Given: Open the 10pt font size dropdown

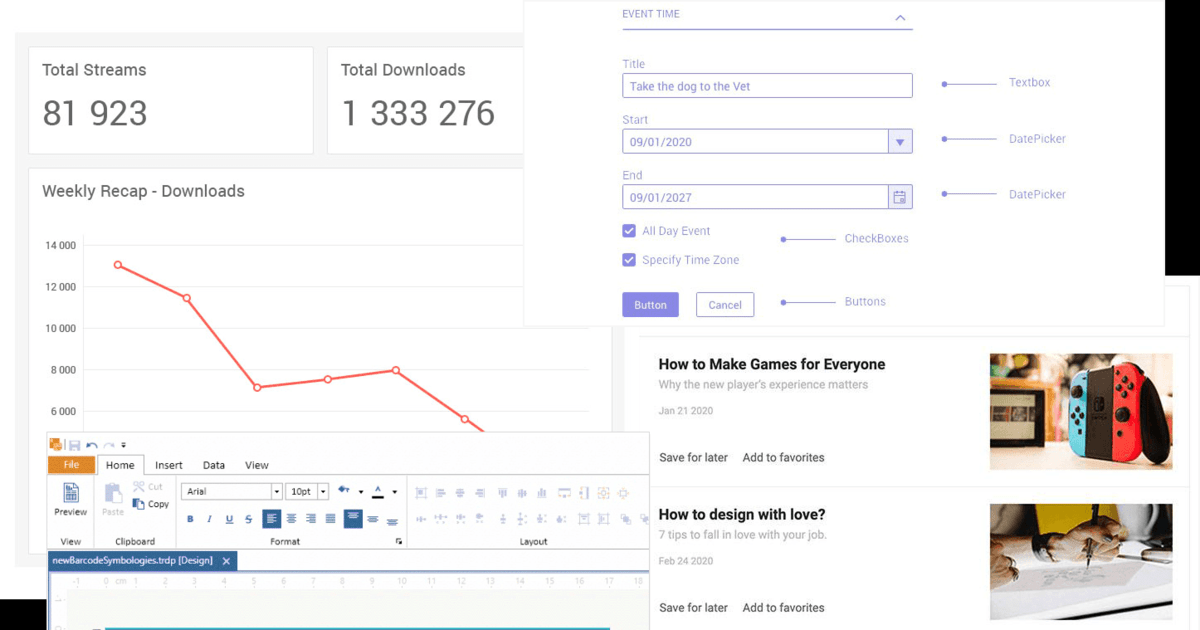Looking at the screenshot, I should (x=323, y=492).
